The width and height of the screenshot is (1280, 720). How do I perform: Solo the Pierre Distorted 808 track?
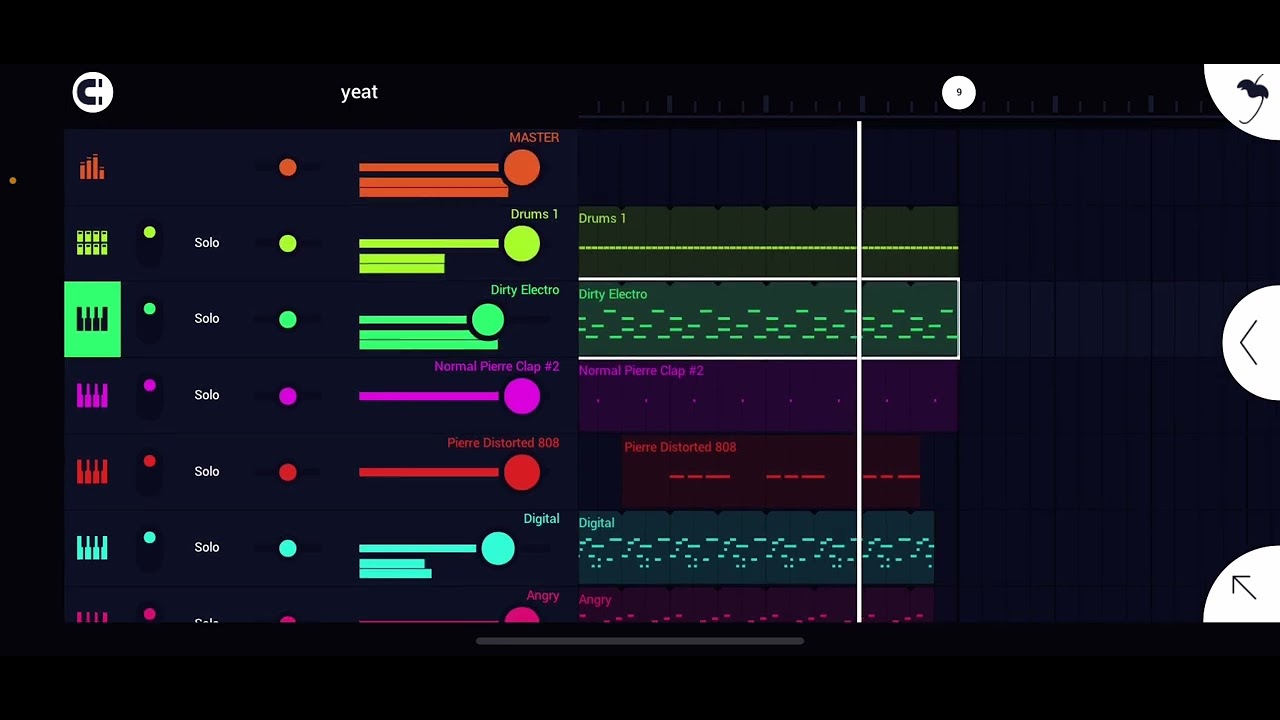[x=207, y=471]
